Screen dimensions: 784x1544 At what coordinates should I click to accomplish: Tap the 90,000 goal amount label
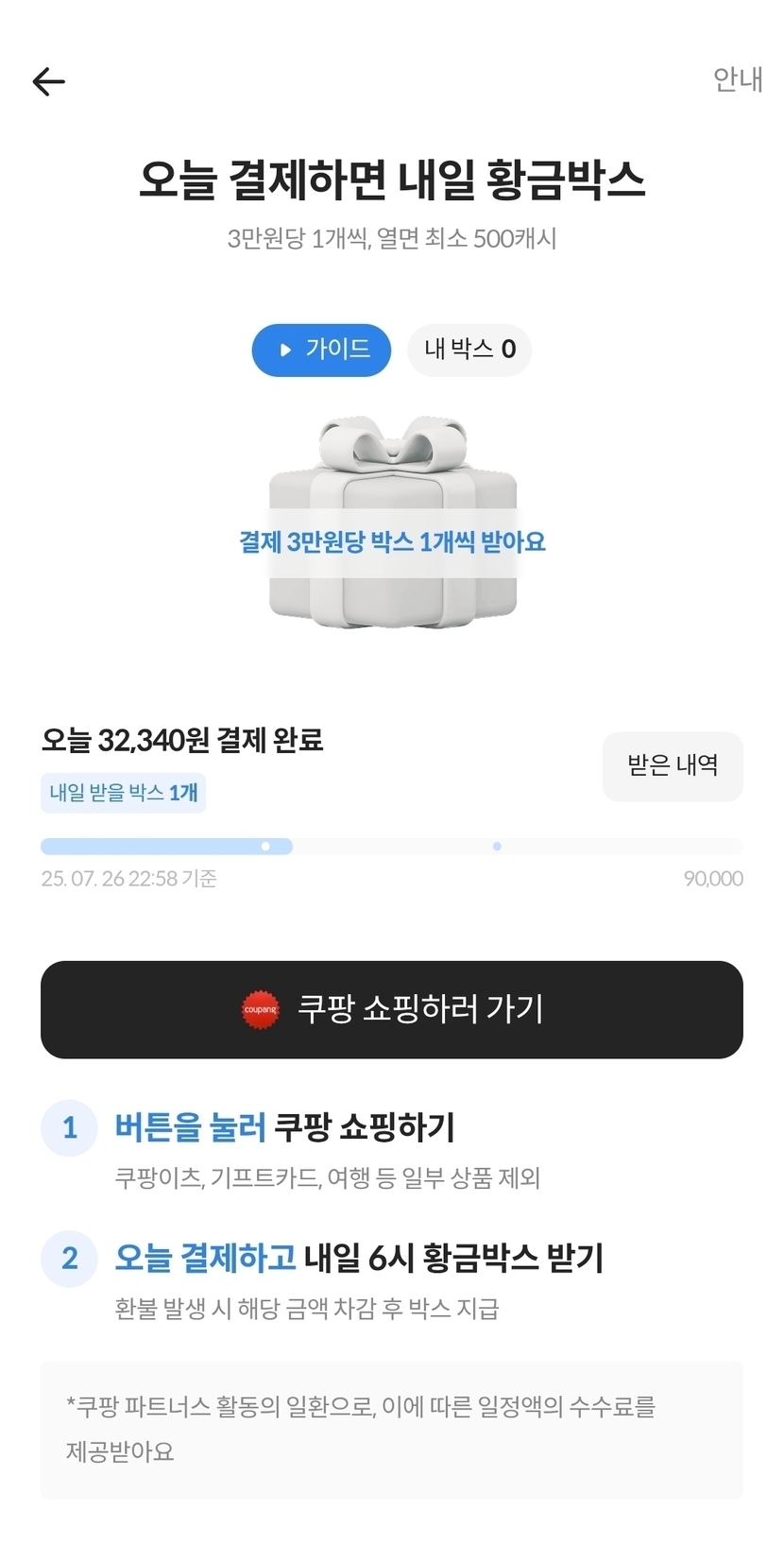click(713, 879)
